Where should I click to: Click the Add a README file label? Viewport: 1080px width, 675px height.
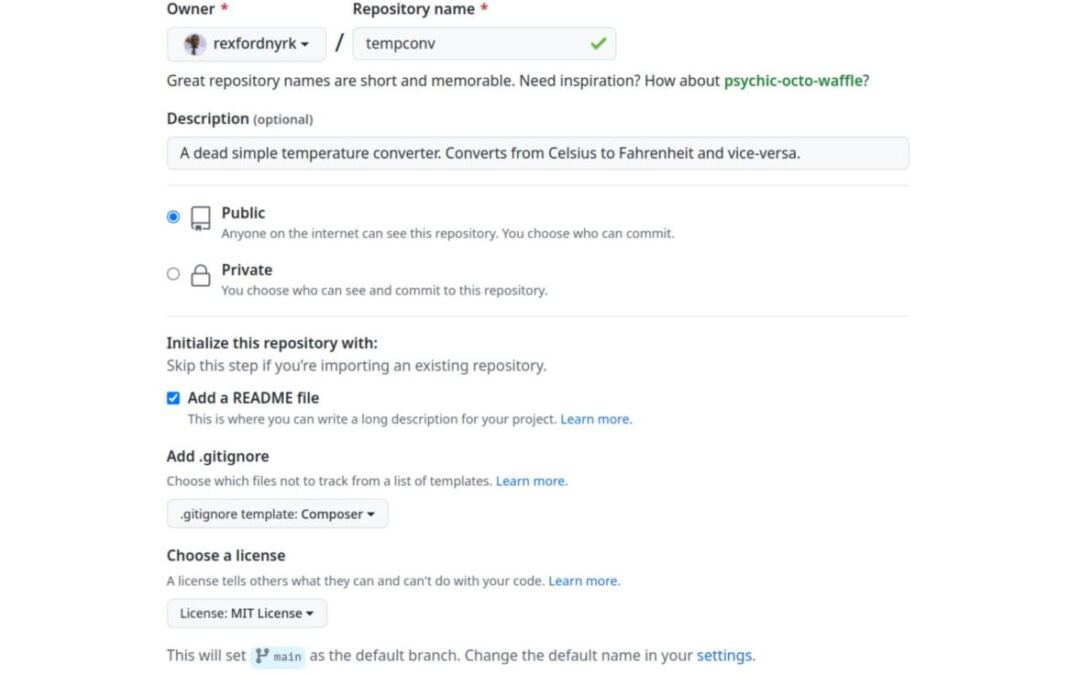(x=253, y=398)
